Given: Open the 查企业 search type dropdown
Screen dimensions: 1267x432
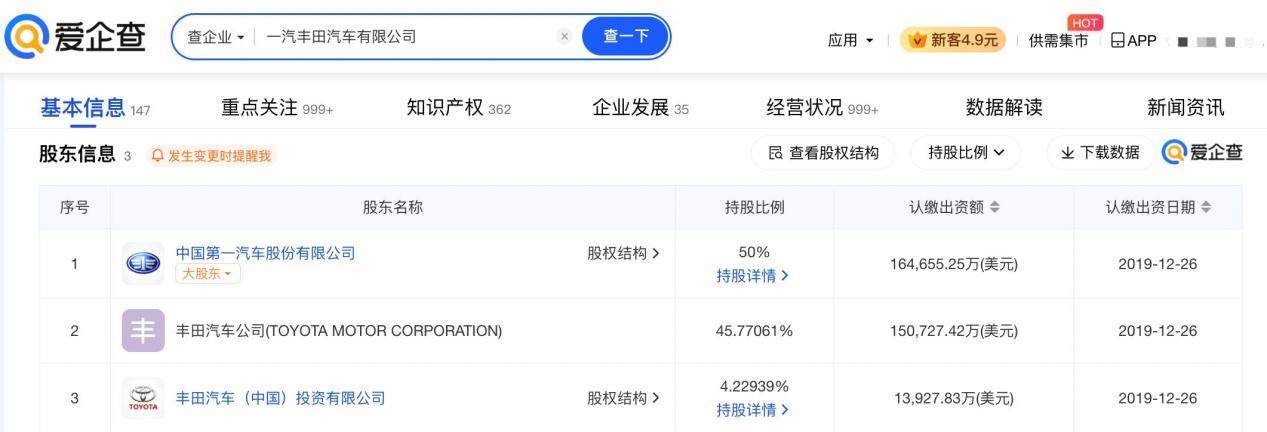Looking at the screenshot, I should (215, 37).
